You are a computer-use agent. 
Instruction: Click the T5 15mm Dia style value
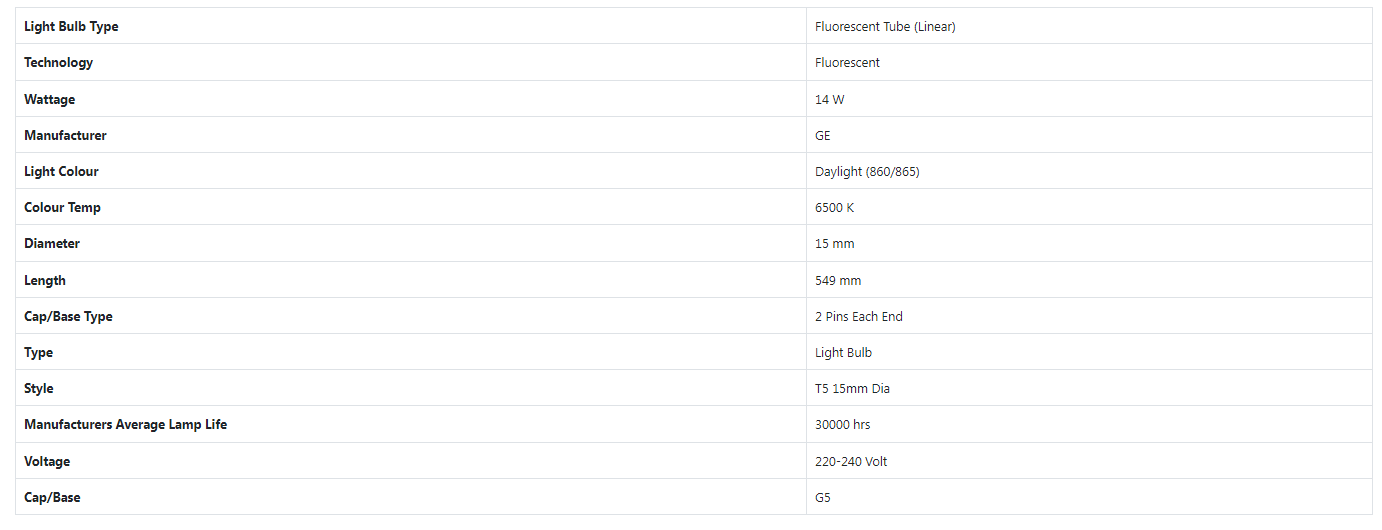[852, 389]
